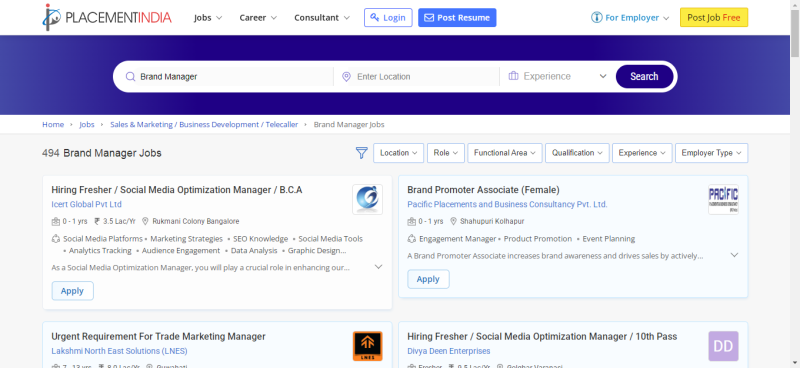Open the Icert Global company logo
Image resolution: width=800 pixels, height=368 pixels.
coord(367,200)
